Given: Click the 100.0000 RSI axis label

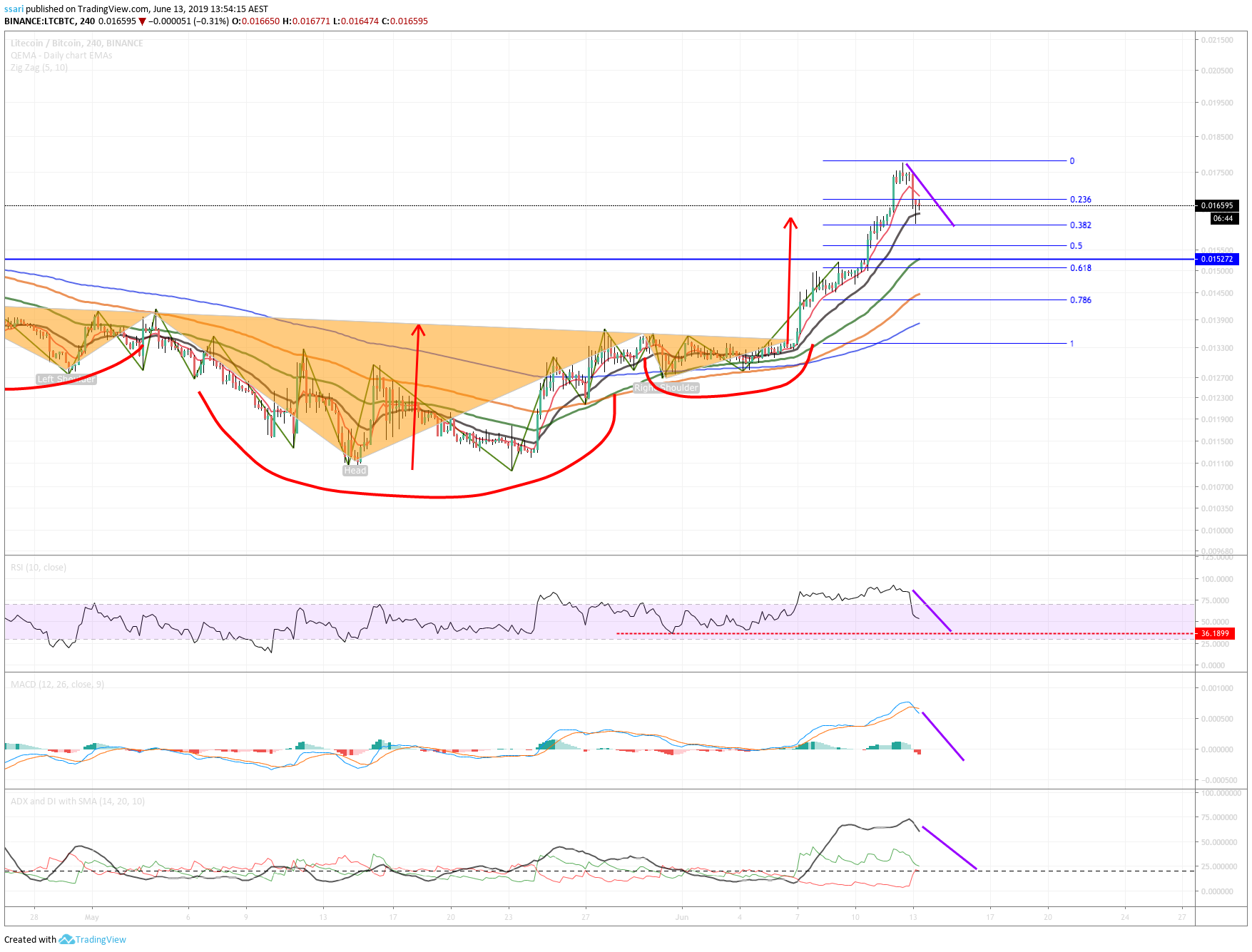Looking at the screenshot, I should 1217,579.
